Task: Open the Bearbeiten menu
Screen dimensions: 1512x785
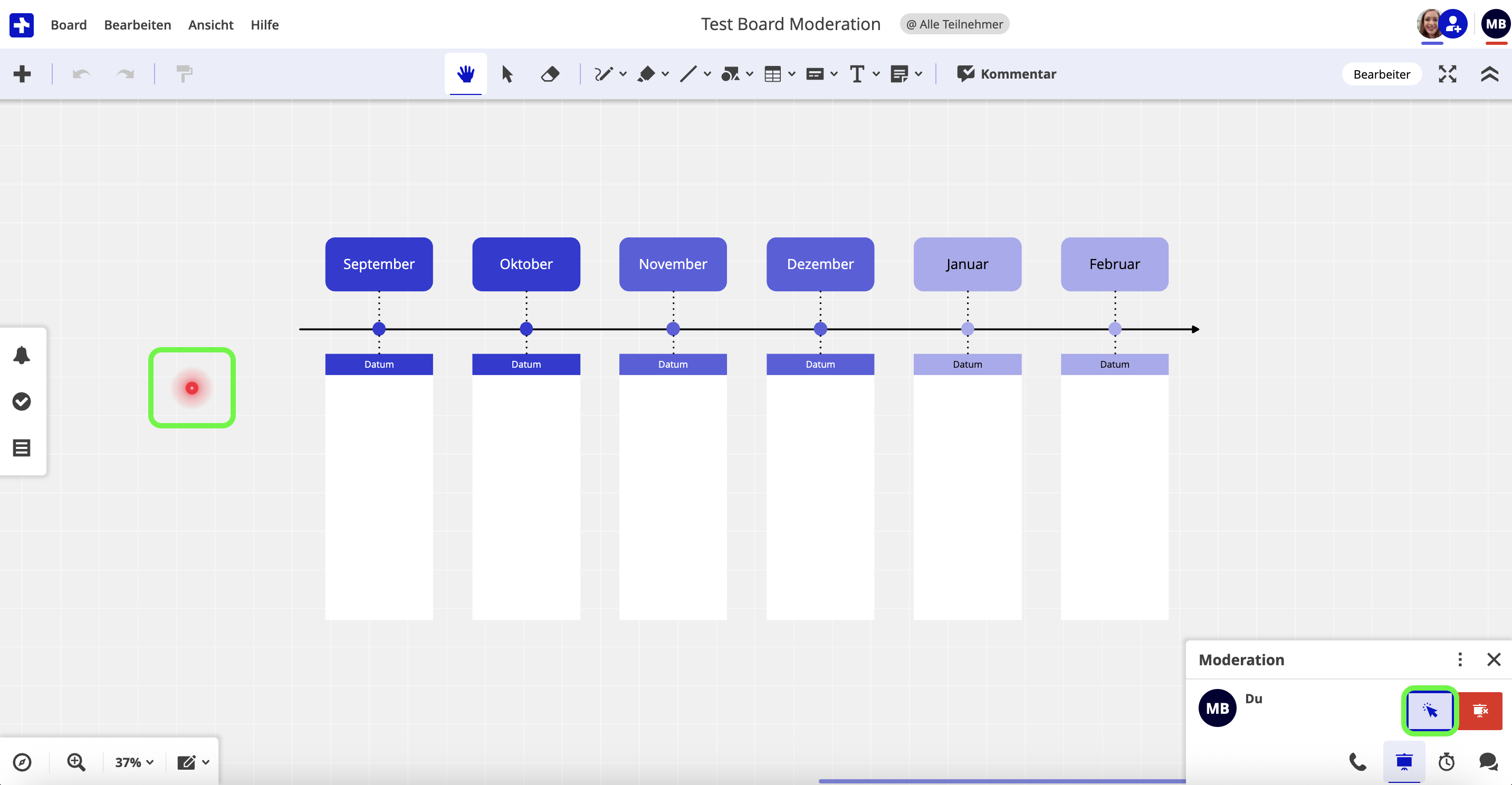Action: (137, 25)
